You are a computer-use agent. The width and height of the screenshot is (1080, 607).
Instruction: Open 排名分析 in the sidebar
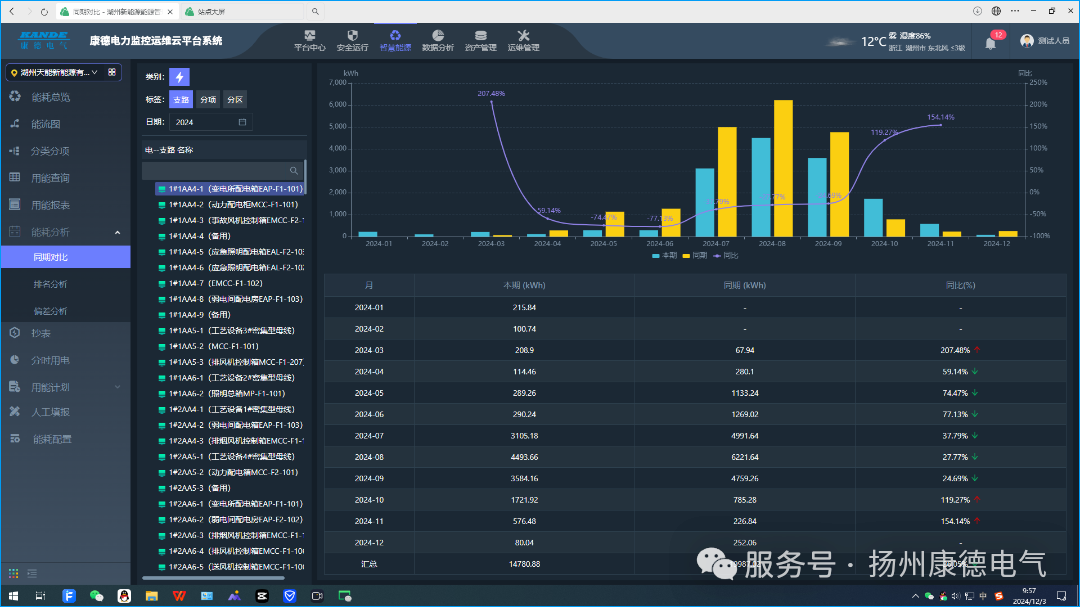click(x=50, y=284)
